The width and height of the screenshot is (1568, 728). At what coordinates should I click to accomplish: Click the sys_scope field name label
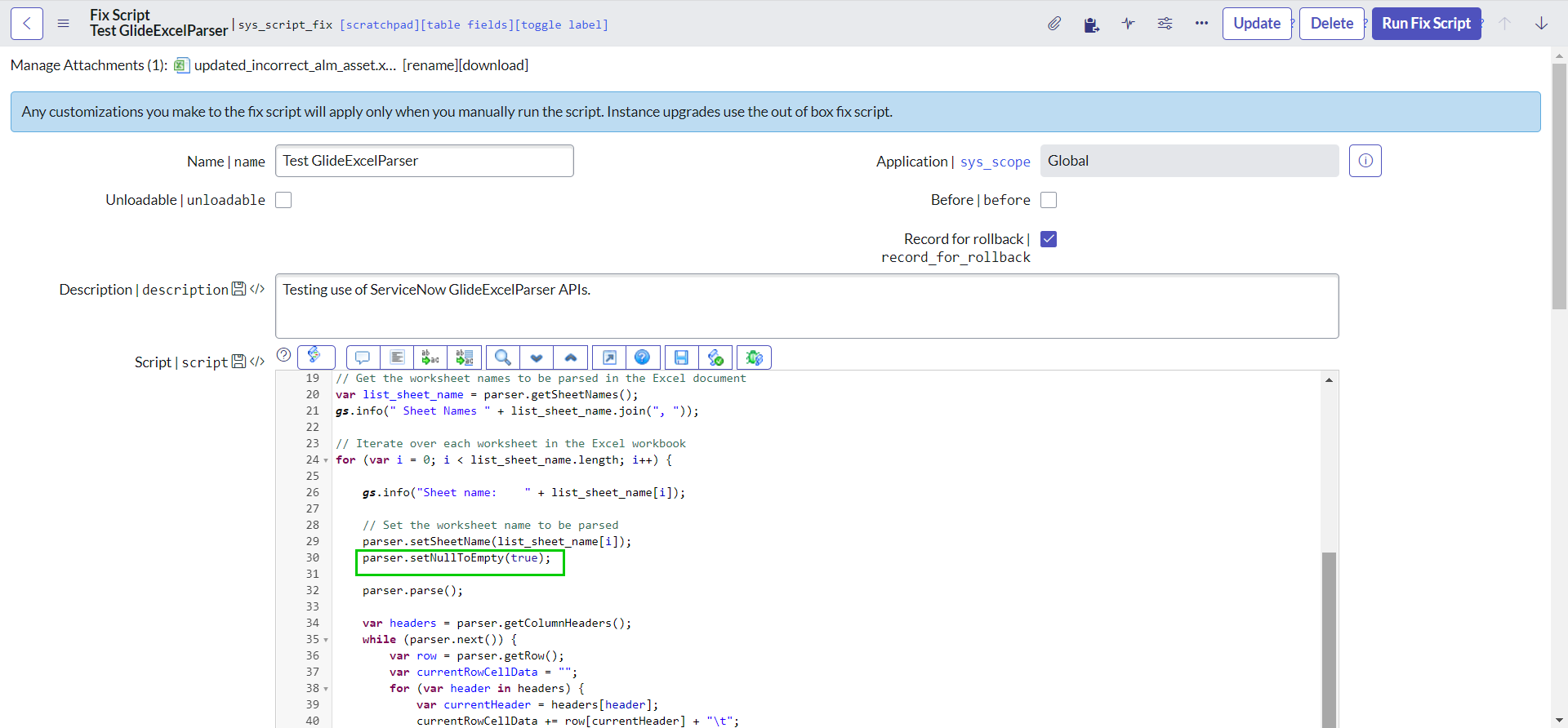(x=996, y=162)
